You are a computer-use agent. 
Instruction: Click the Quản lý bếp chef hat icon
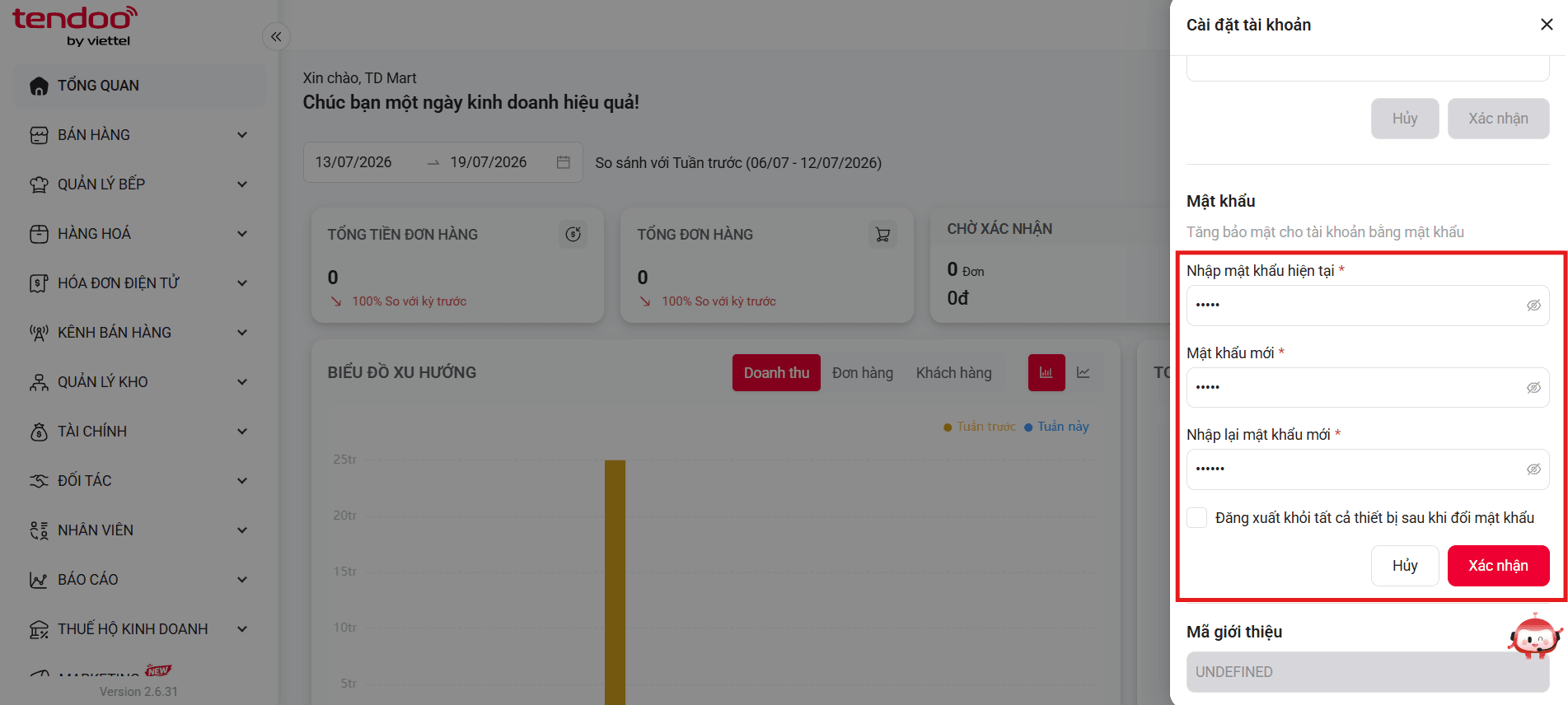coord(39,184)
